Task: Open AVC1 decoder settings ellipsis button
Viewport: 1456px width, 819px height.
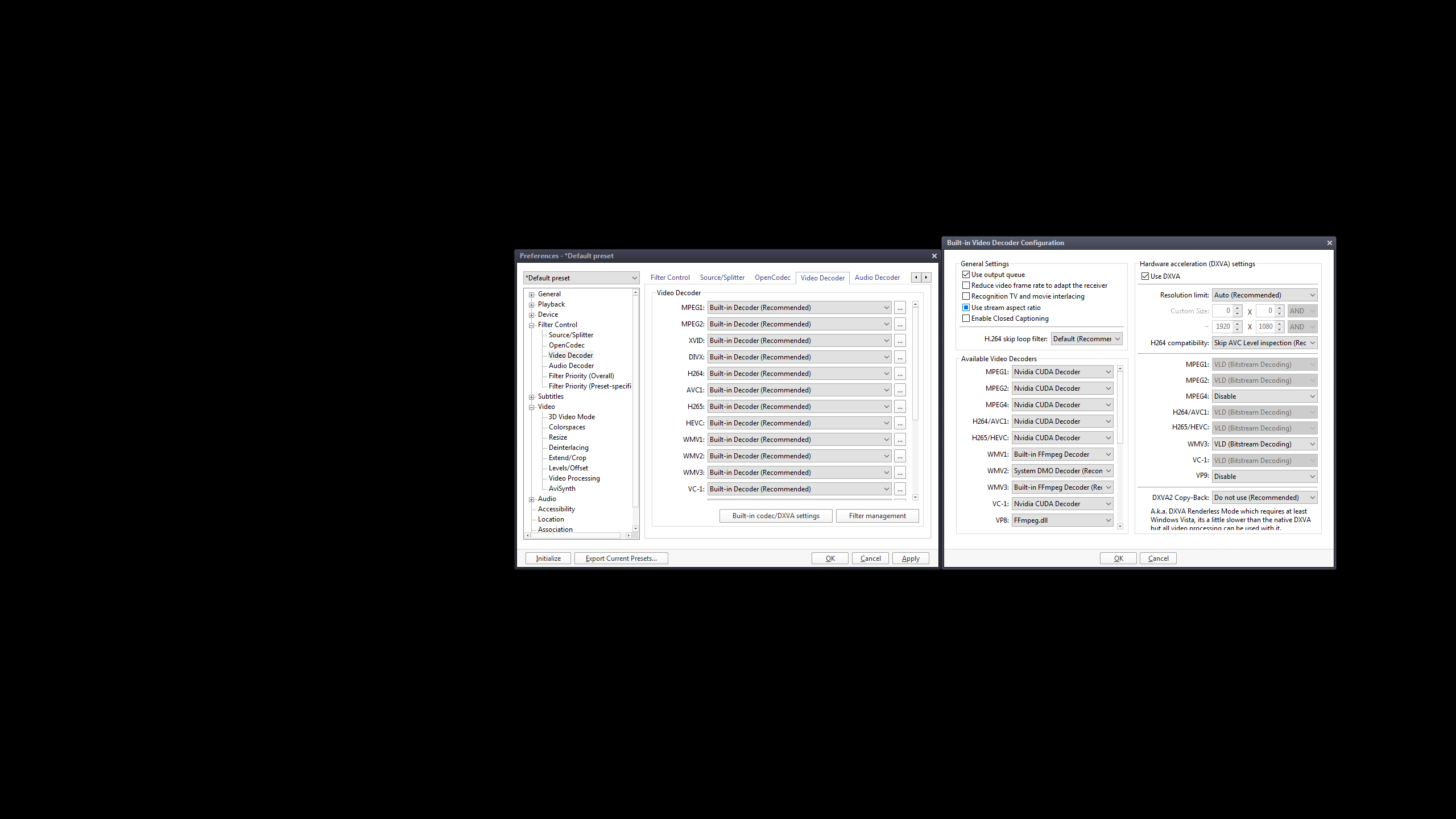Action: (x=900, y=390)
